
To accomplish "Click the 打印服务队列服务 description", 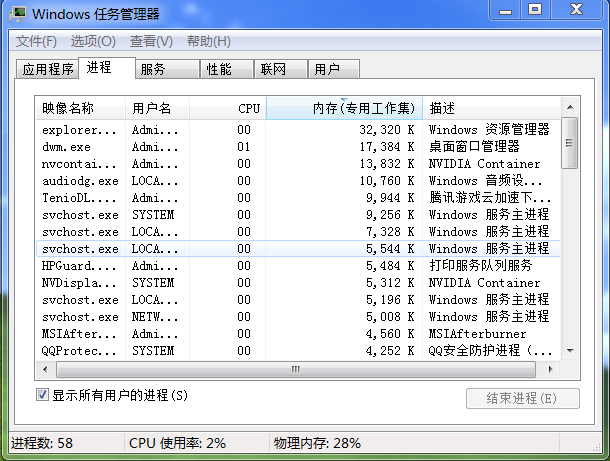I will pos(480,266).
